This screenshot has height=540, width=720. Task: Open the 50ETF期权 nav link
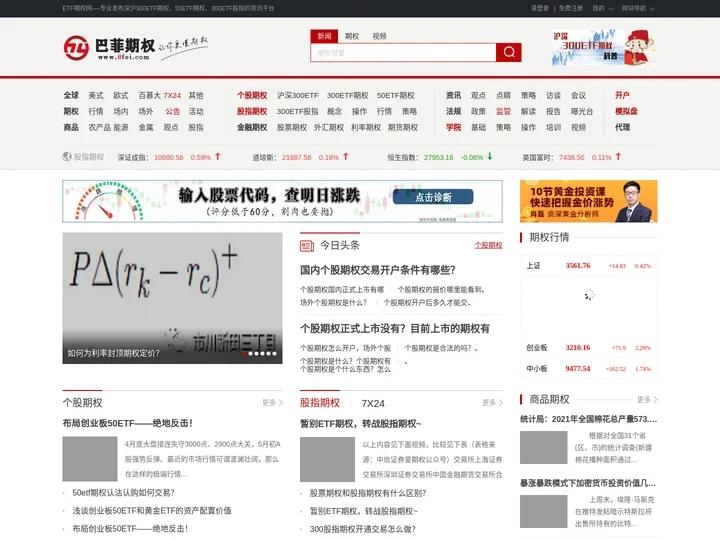tap(396, 96)
